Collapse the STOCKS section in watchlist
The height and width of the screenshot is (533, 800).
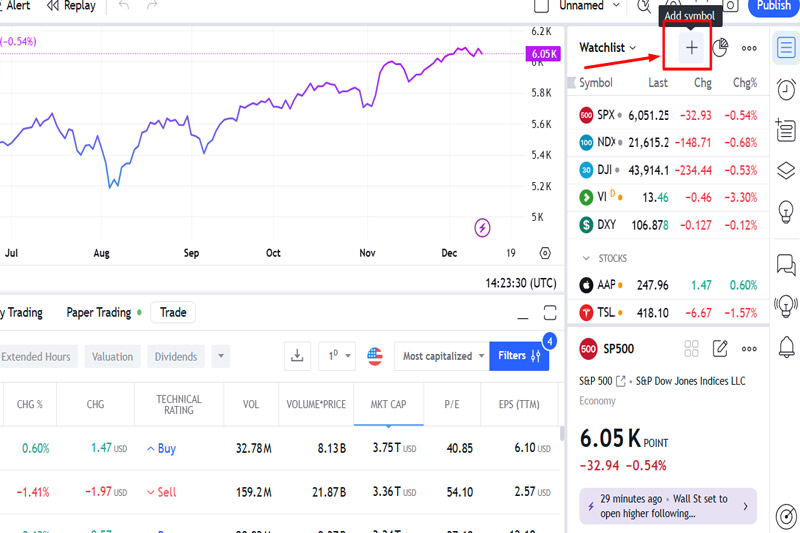(585, 258)
